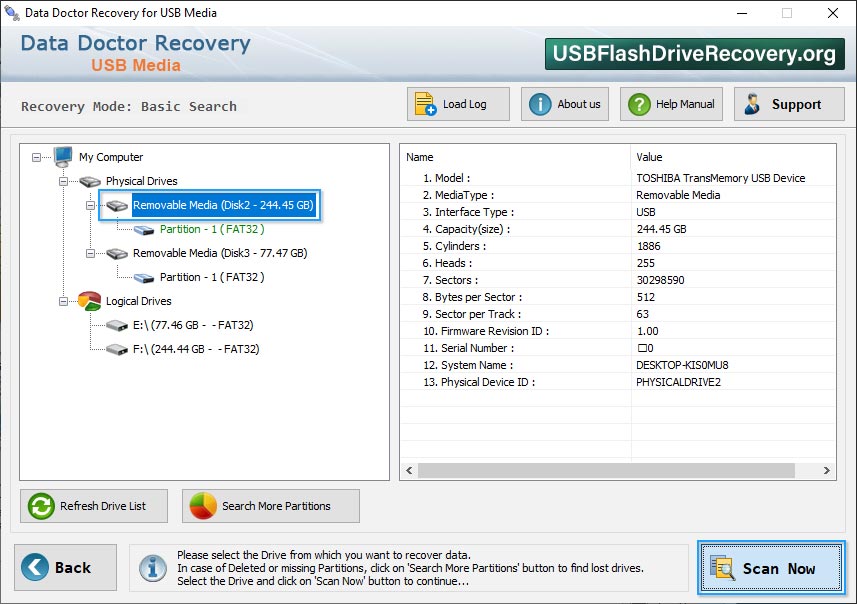Click the Support person icon
The height and width of the screenshot is (604, 857).
click(x=753, y=104)
